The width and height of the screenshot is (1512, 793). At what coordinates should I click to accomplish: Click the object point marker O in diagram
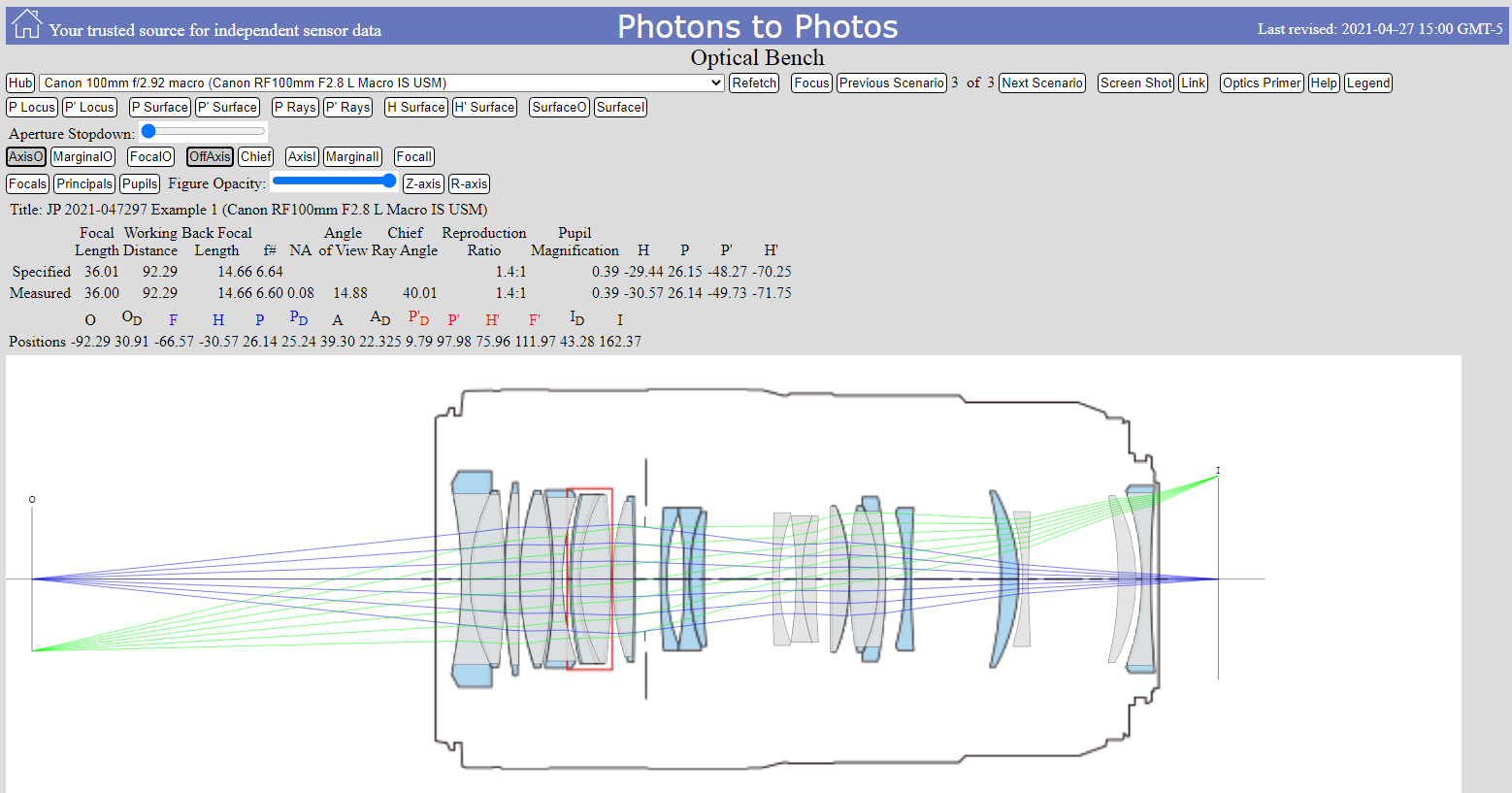click(x=32, y=500)
